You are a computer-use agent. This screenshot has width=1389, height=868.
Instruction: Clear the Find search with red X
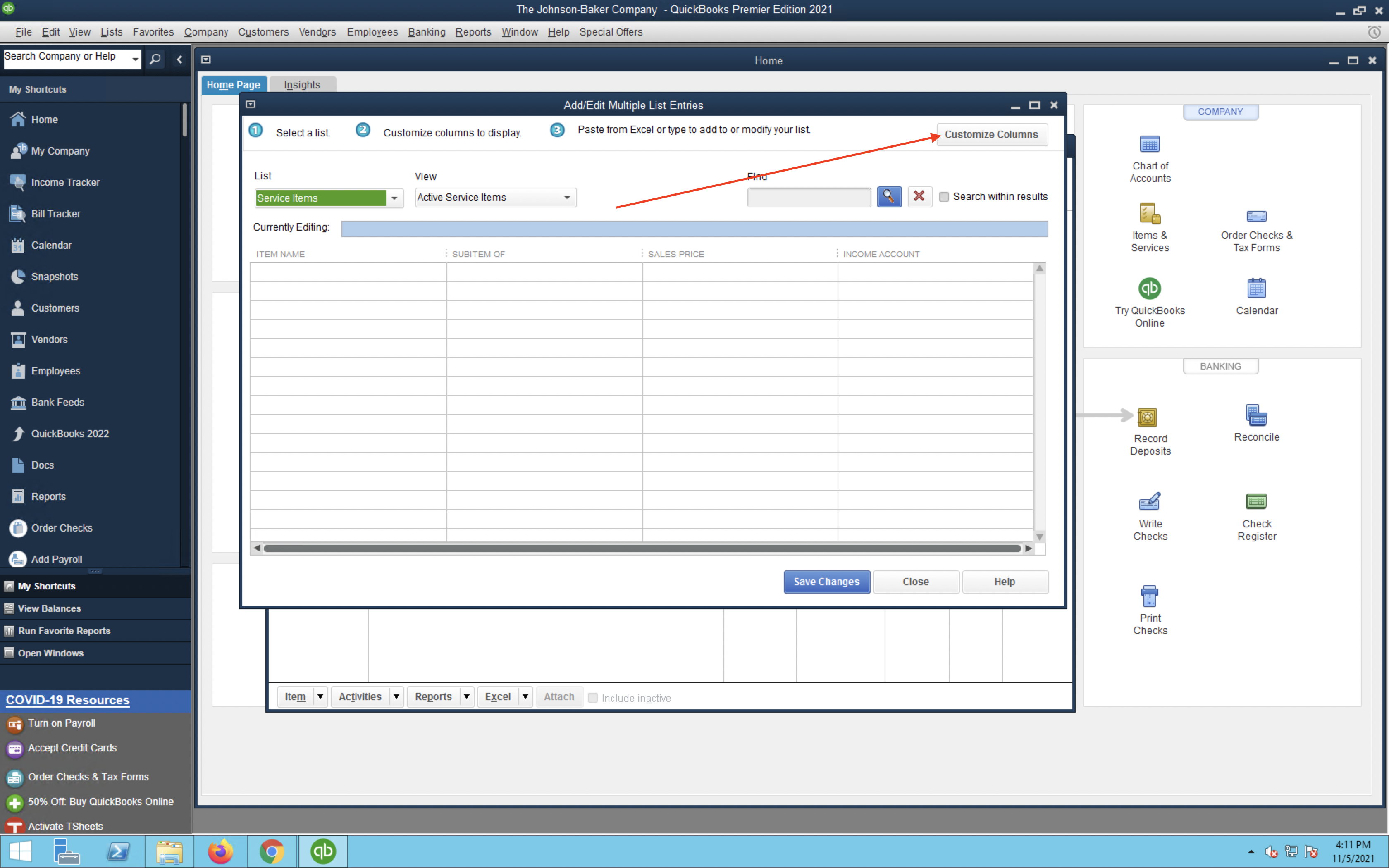click(919, 197)
